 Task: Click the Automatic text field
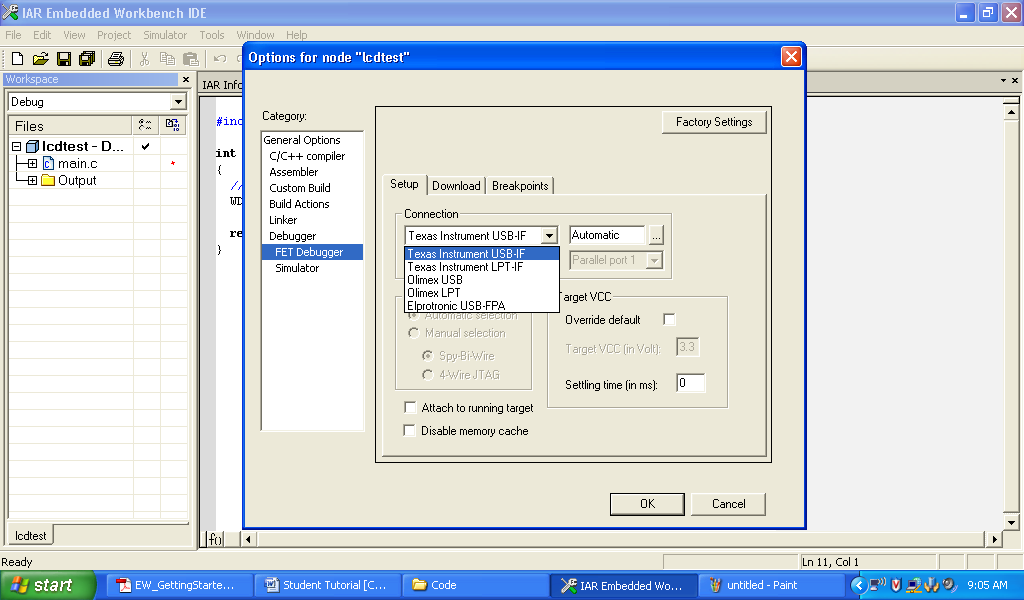(607, 235)
